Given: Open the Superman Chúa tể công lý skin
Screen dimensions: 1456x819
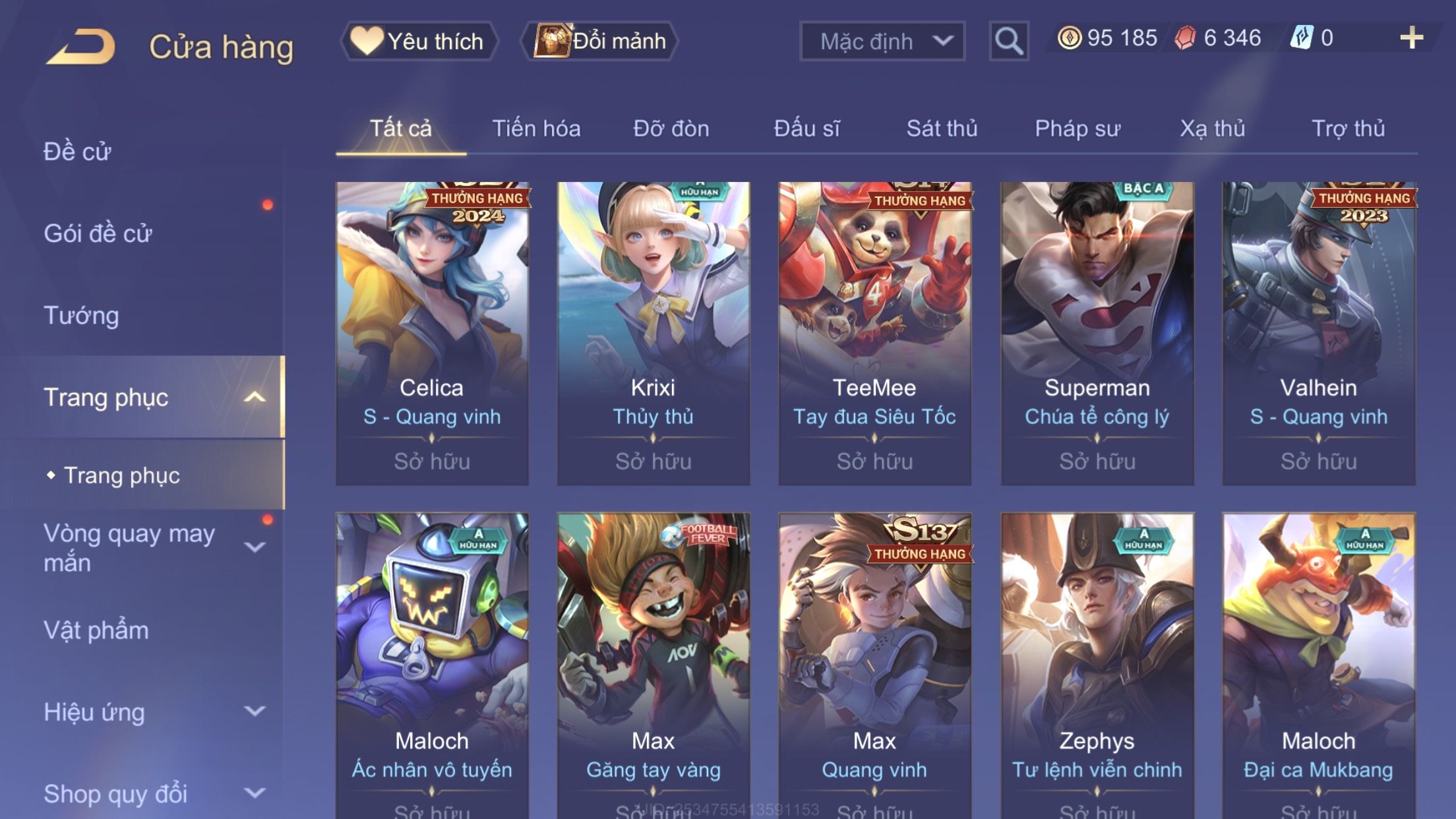Looking at the screenshot, I should click(1097, 334).
